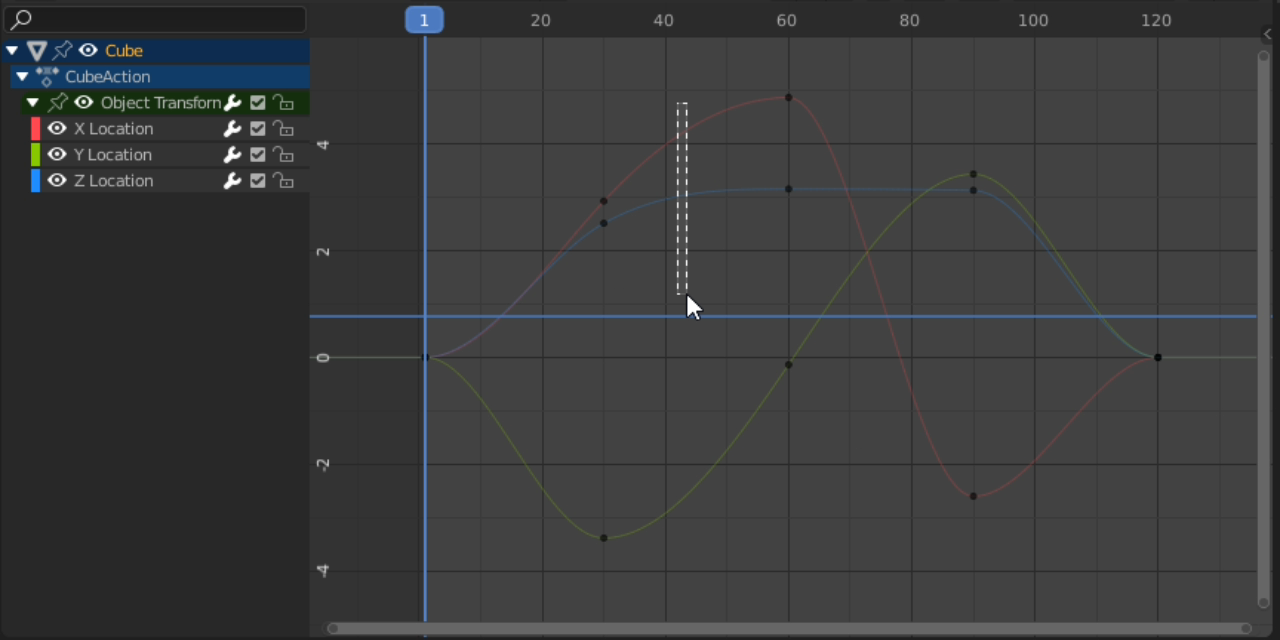Click the CubeAction action icon
The width and height of the screenshot is (1280, 640).
47,76
